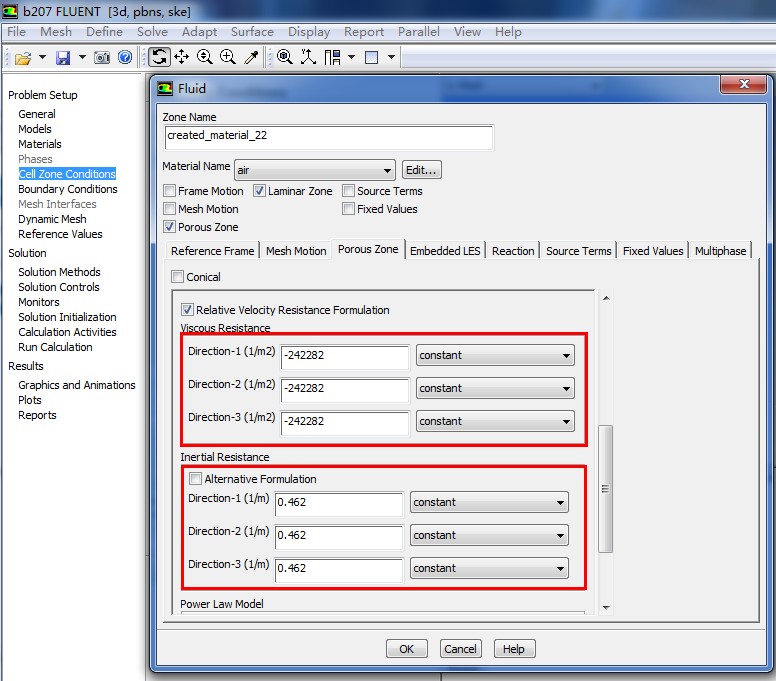
Task: Switch to the Source Terms tab
Action: [x=579, y=251]
